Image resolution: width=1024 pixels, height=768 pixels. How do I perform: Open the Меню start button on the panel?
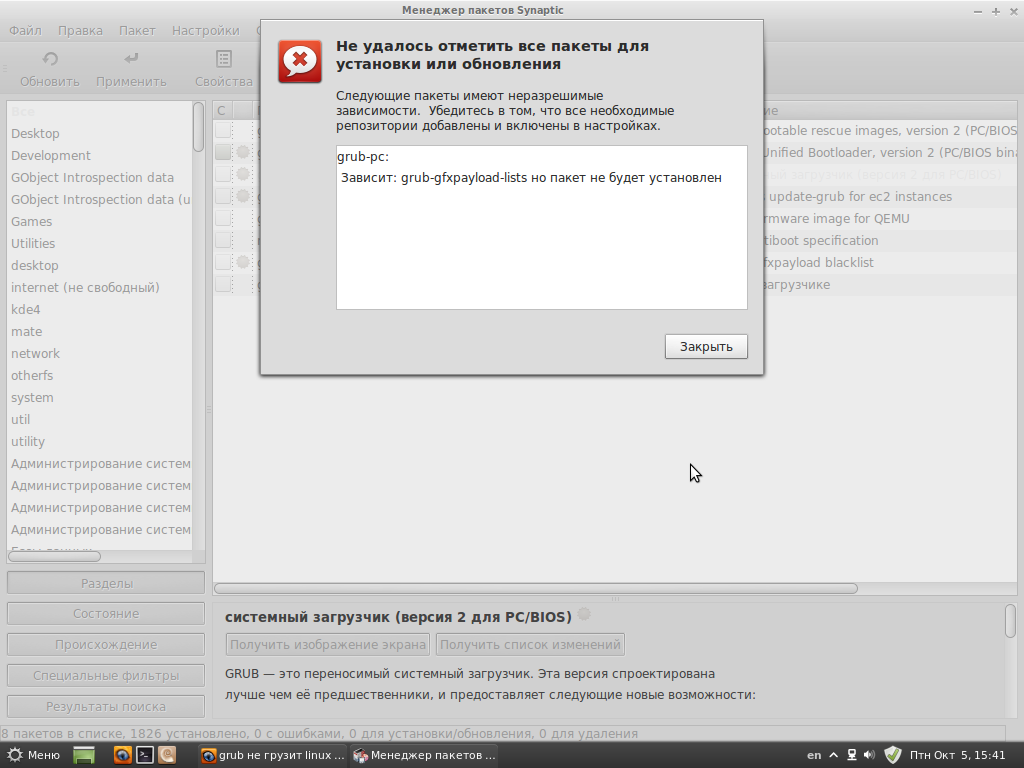point(33,755)
